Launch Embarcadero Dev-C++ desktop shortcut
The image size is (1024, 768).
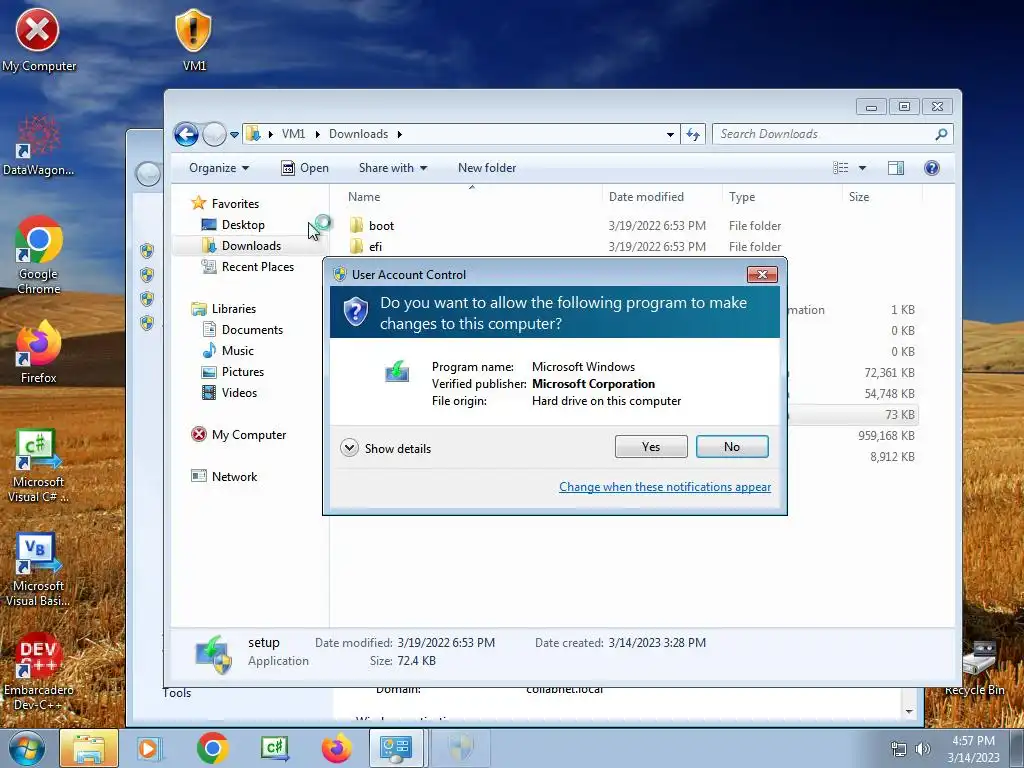click(x=38, y=673)
